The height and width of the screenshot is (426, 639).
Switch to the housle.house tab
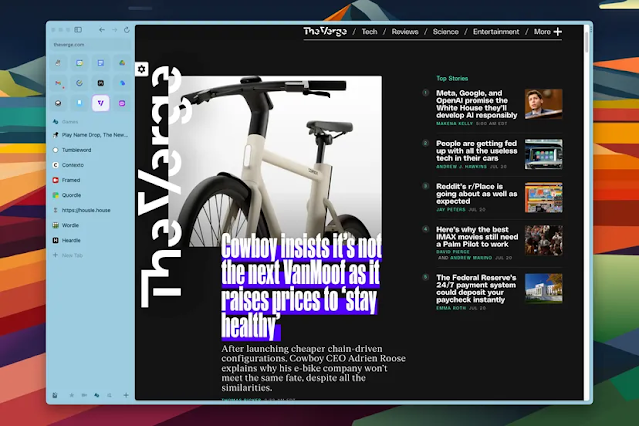click(90, 210)
